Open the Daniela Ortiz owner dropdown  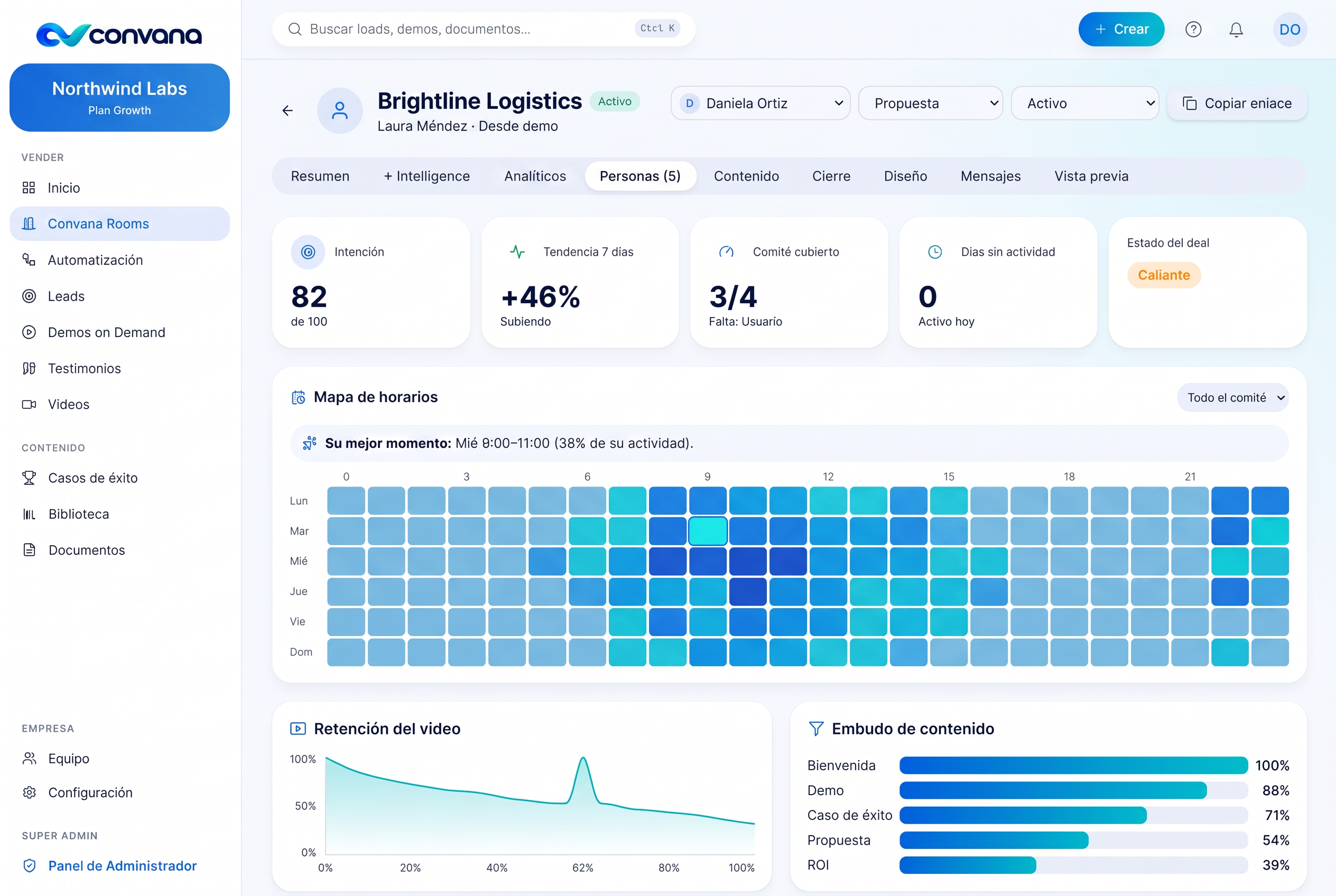pyautogui.click(x=760, y=104)
